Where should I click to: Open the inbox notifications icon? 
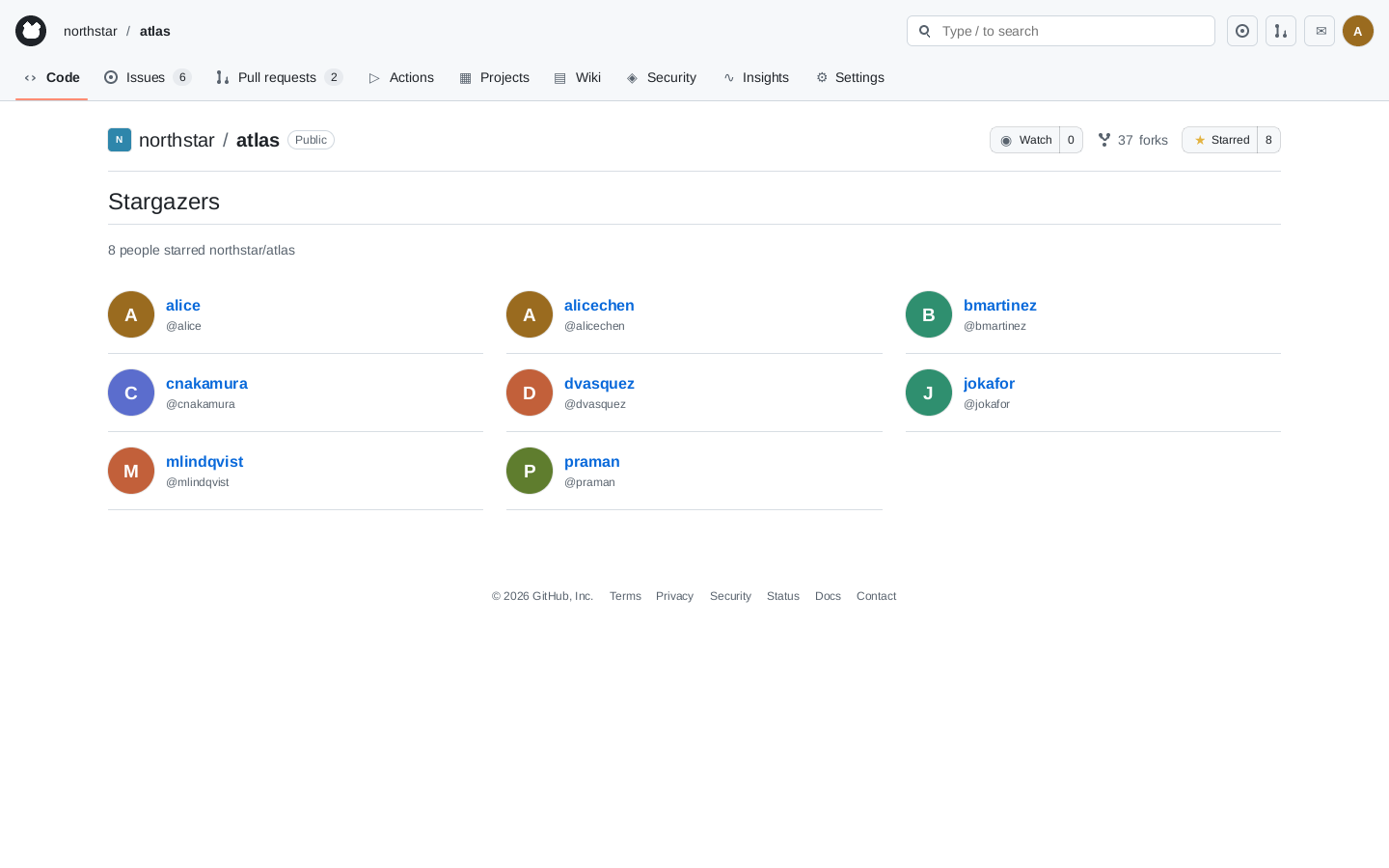click(x=1320, y=31)
